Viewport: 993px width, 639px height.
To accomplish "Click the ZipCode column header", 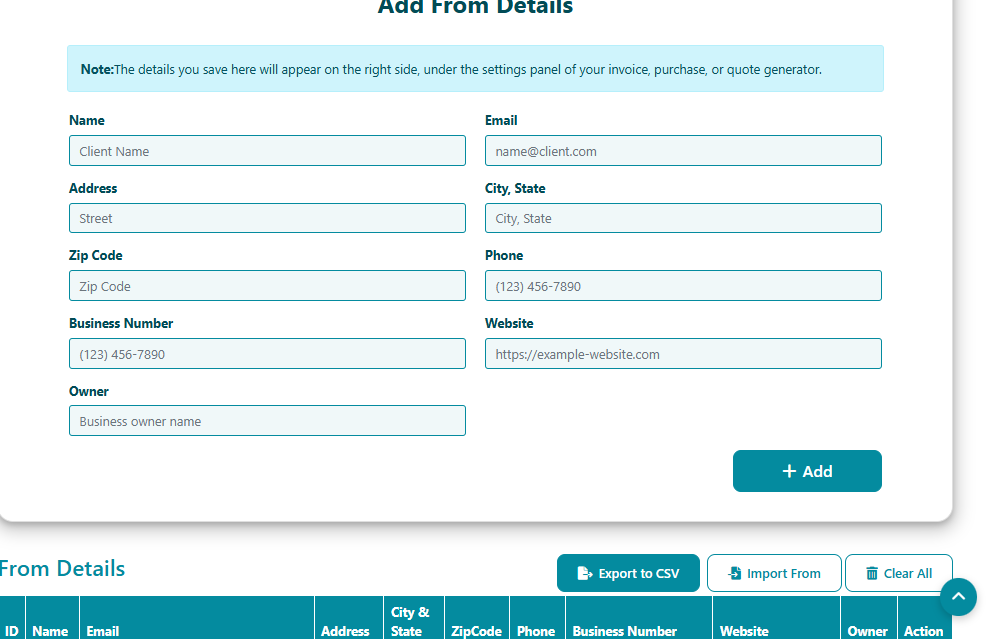I will pyautogui.click(x=476, y=631).
